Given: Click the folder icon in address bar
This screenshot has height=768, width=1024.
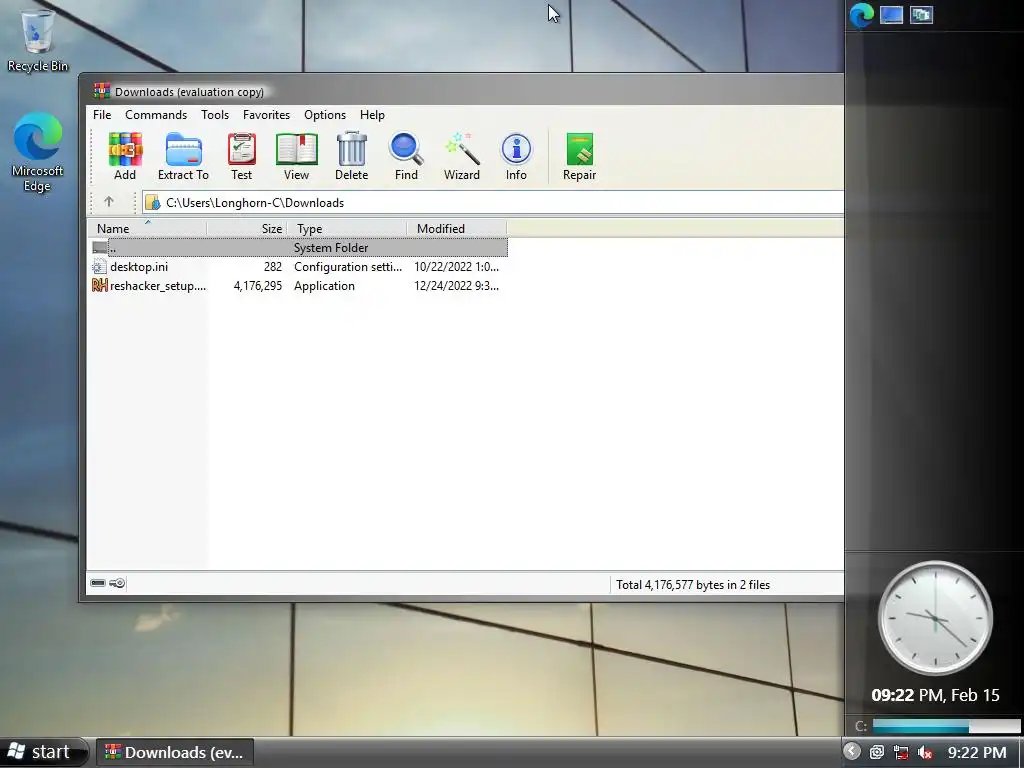Looking at the screenshot, I should pyautogui.click(x=153, y=202).
